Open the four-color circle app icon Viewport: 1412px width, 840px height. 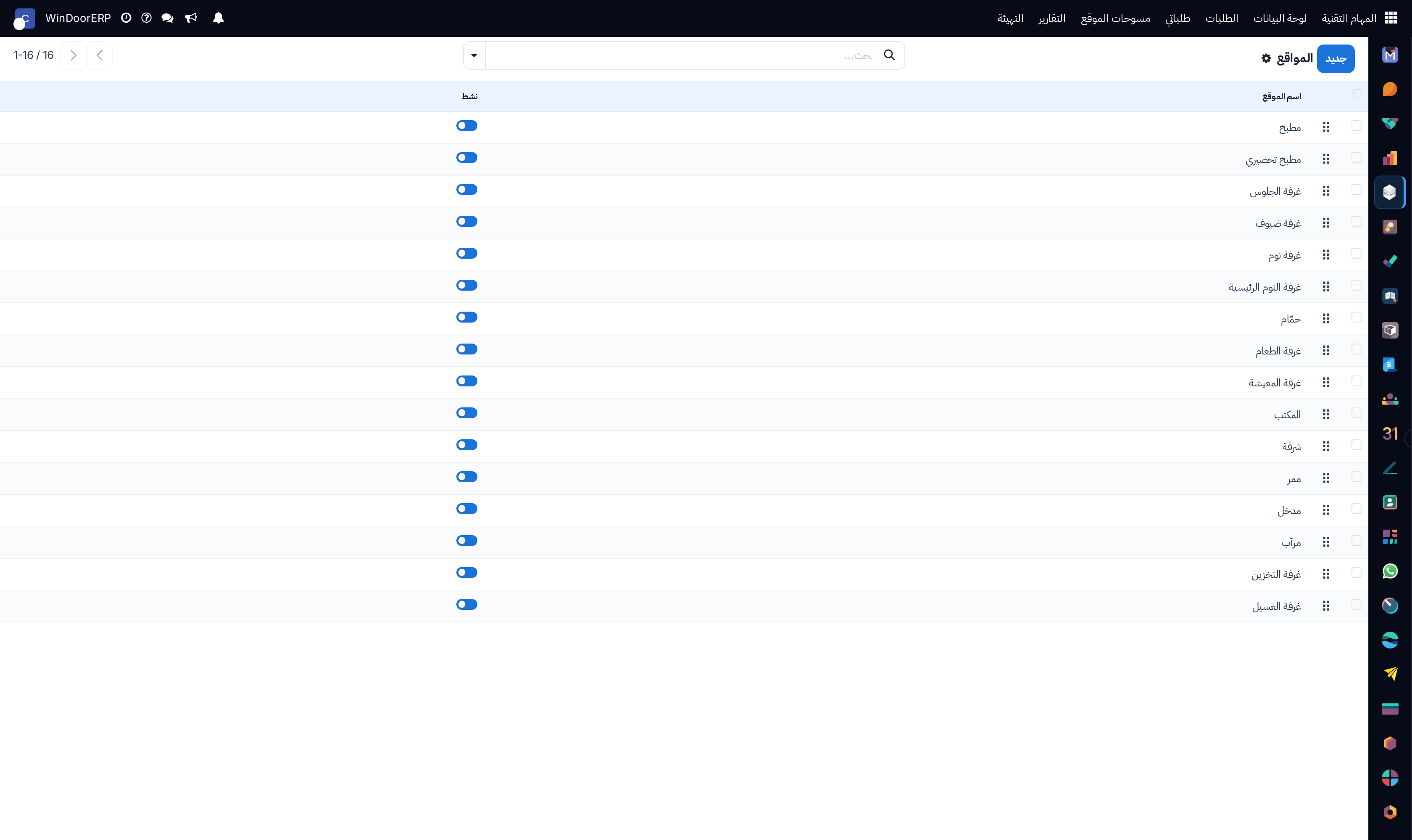pyautogui.click(x=1390, y=778)
